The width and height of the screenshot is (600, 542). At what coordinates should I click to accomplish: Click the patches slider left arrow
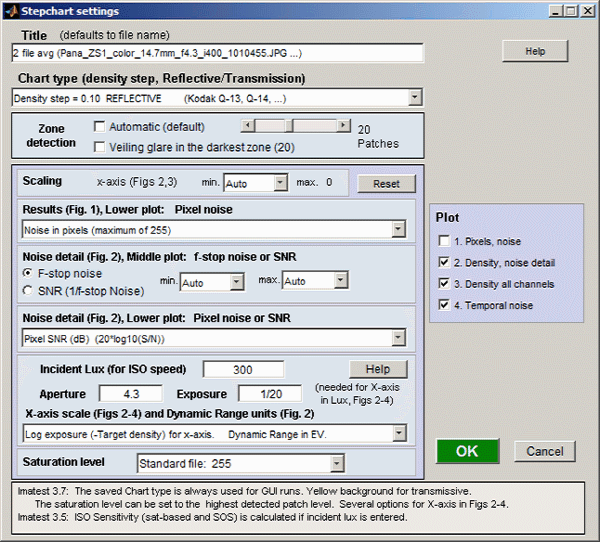coord(248,125)
